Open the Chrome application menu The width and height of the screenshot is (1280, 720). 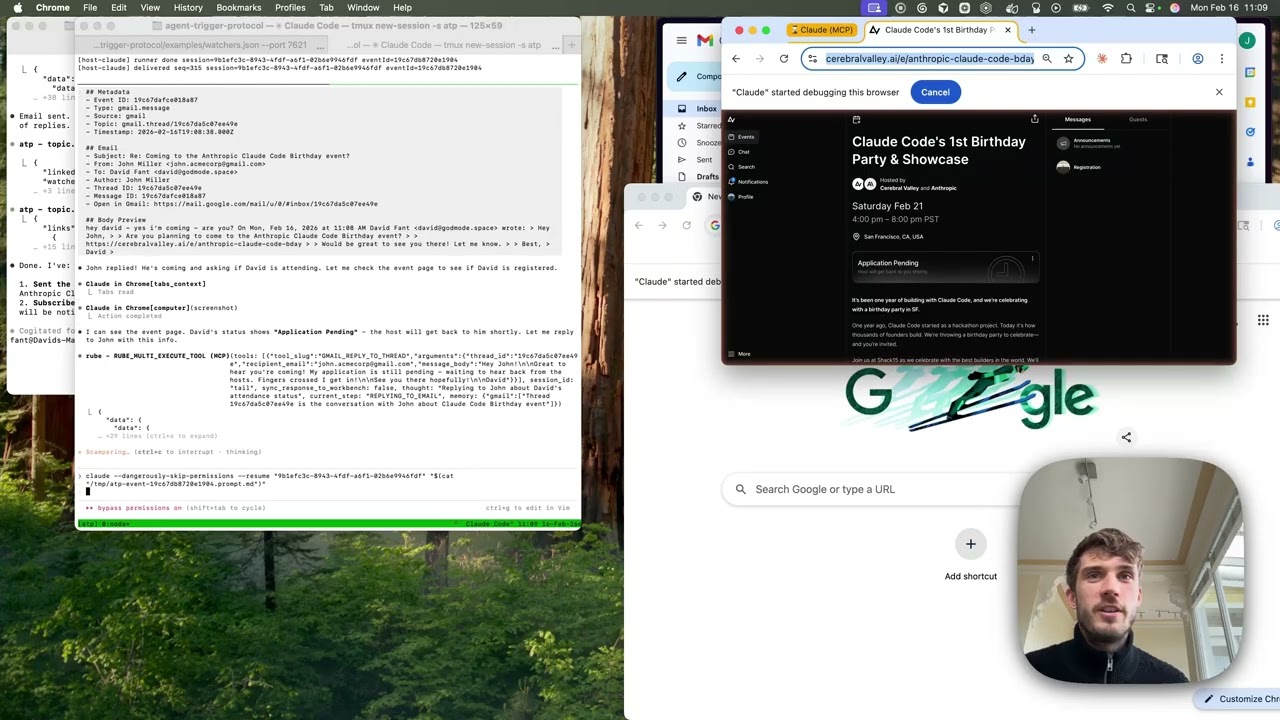[x=53, y=8]
